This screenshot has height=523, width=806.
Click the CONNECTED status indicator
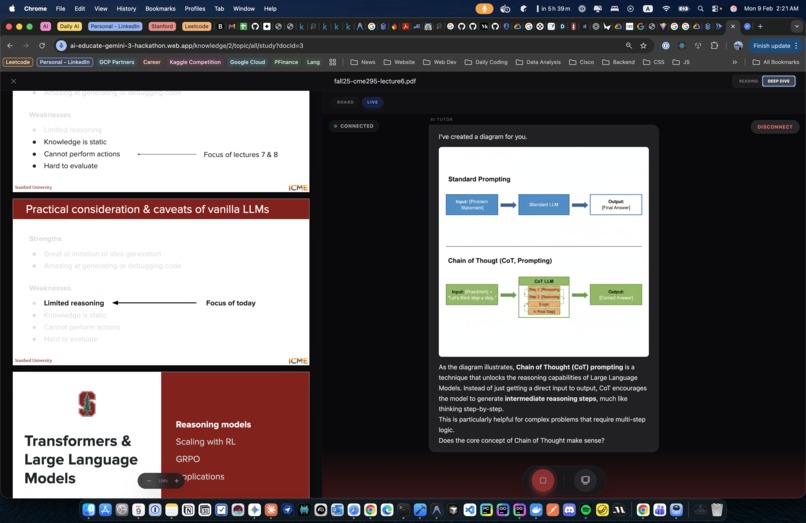(x=354, y=126)
